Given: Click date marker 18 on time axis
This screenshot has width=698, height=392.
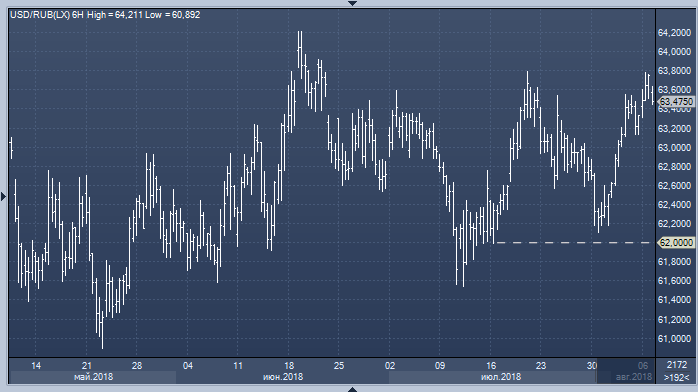Looking at the screenshot, I should click(289, 366).
